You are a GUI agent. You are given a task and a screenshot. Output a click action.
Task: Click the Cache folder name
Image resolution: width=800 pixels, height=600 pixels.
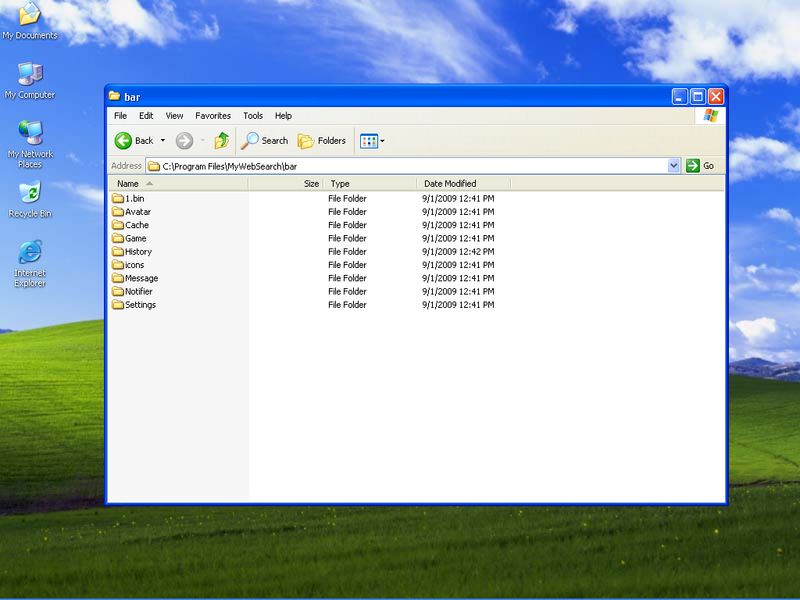137,225
